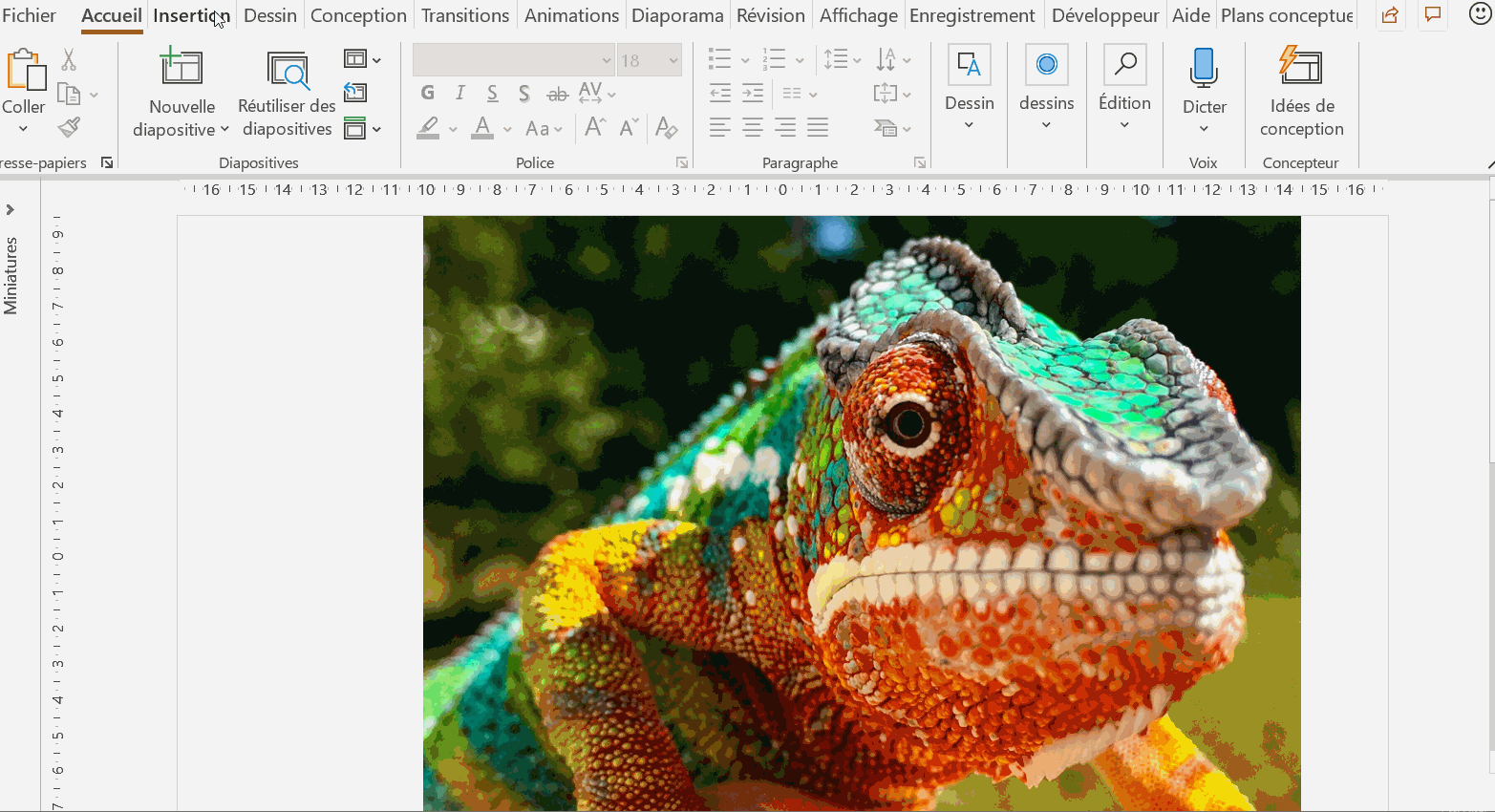
Task: Toggle bold (G) formatting
Action: click(x=427, y=93)
